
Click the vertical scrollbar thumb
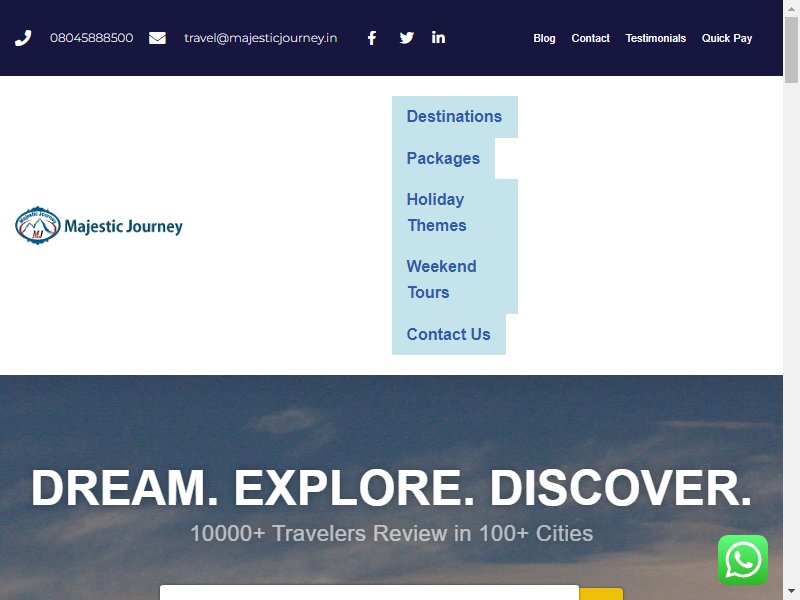pyautogui.click(x=791, y=48)
